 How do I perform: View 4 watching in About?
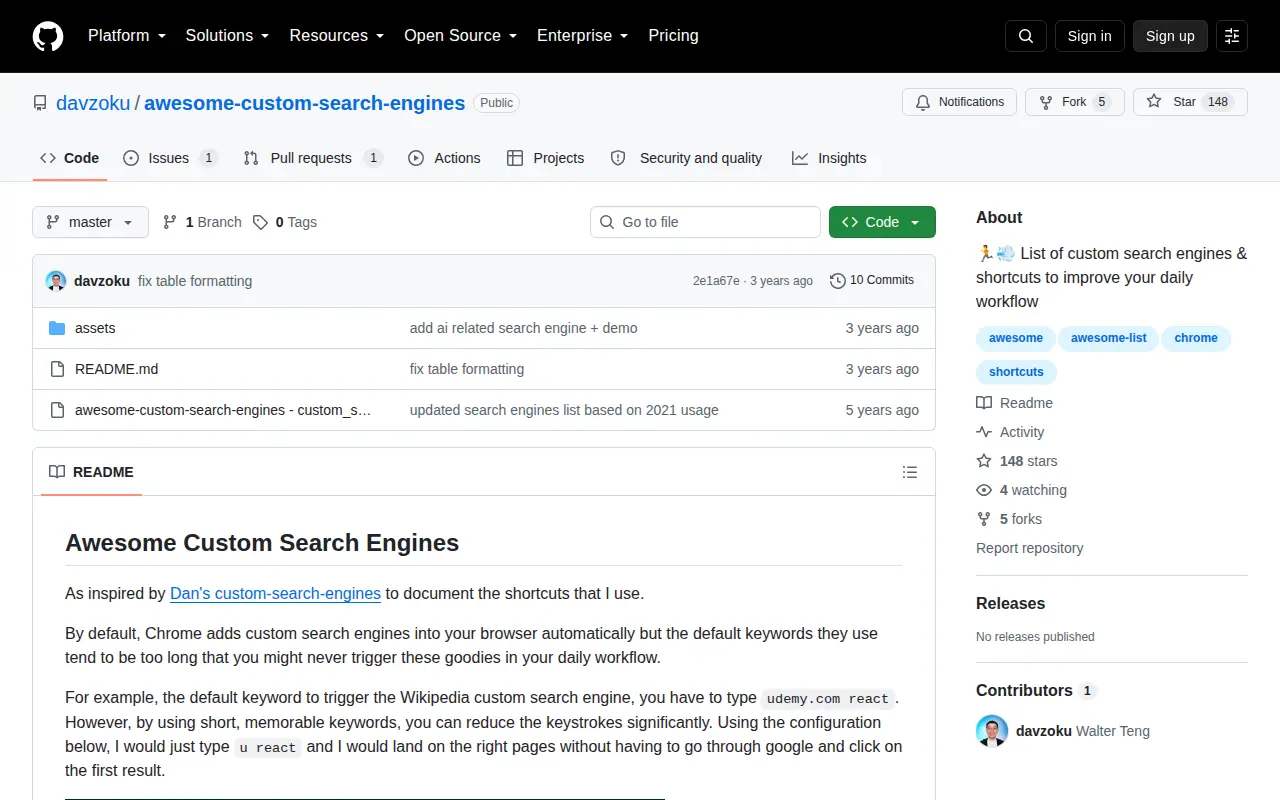point(1022,490)
